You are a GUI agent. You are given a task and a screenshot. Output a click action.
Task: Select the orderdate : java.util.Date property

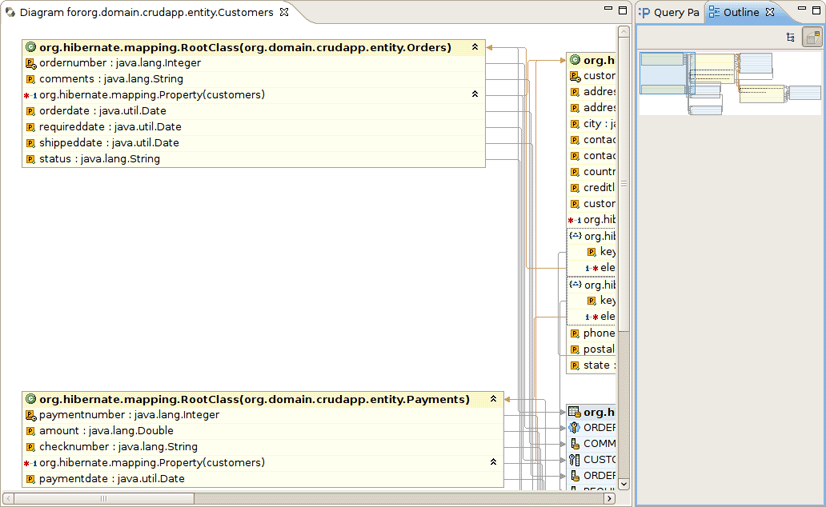pyautogui.click(x=102, y=111)
